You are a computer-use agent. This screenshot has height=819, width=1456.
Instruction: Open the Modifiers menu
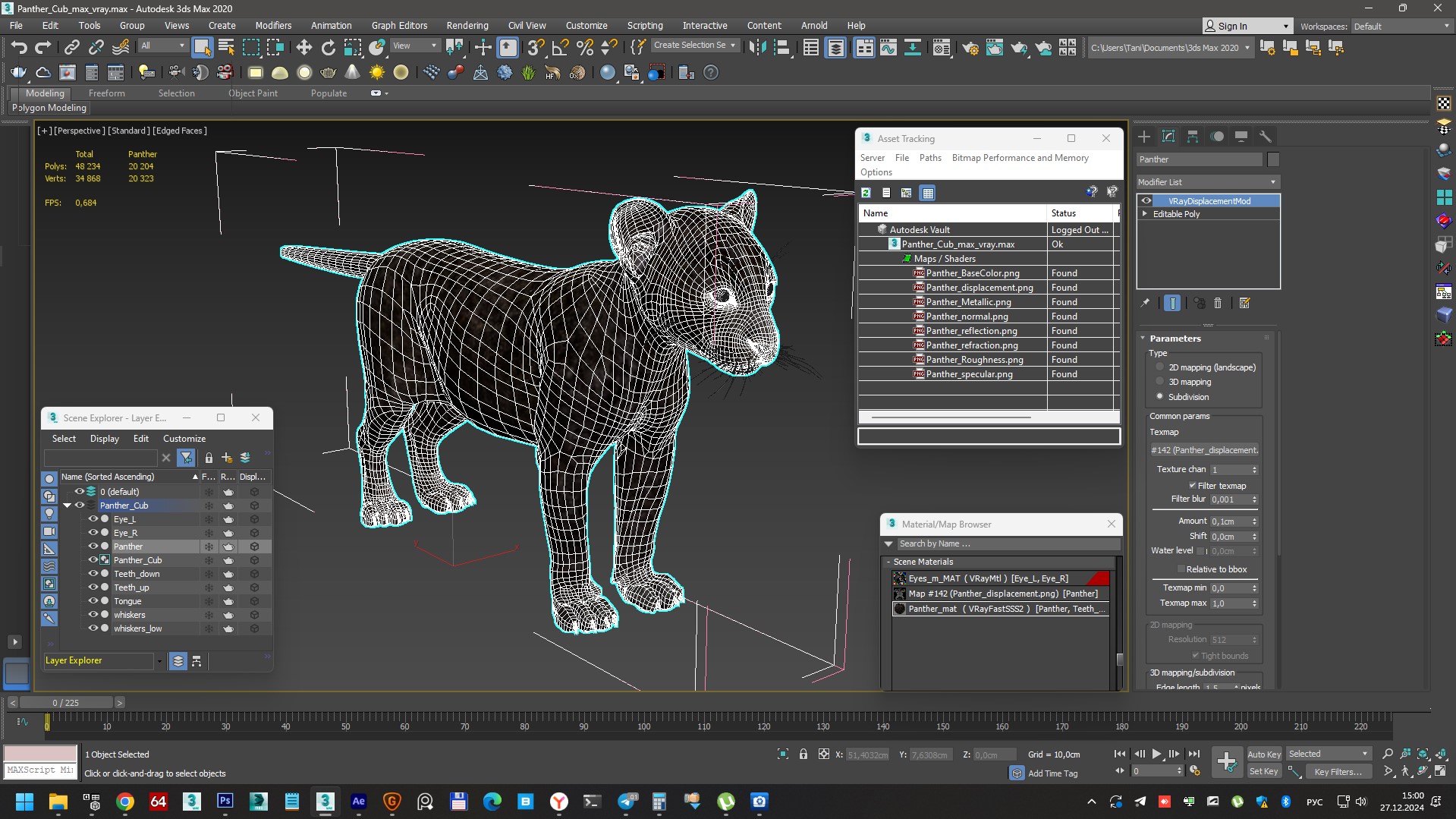point(273,25)
